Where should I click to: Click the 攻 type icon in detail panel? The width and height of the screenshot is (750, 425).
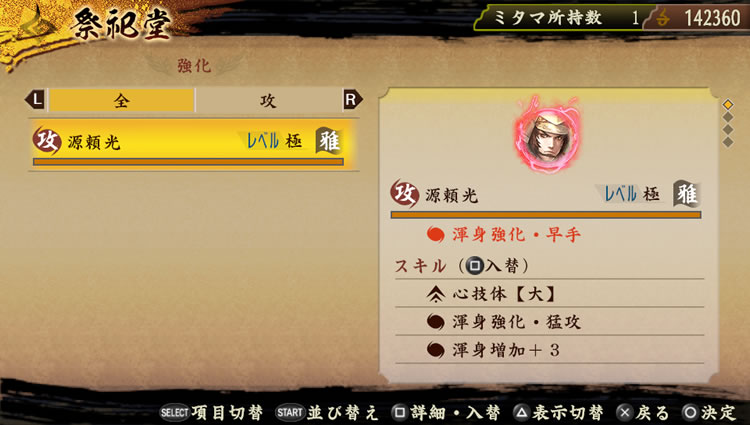click(405, 194)
